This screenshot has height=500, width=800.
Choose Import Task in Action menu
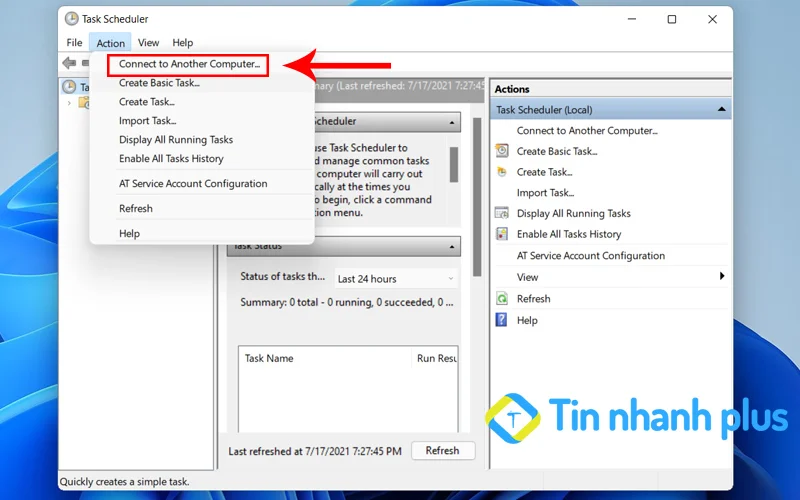point(147,121)
